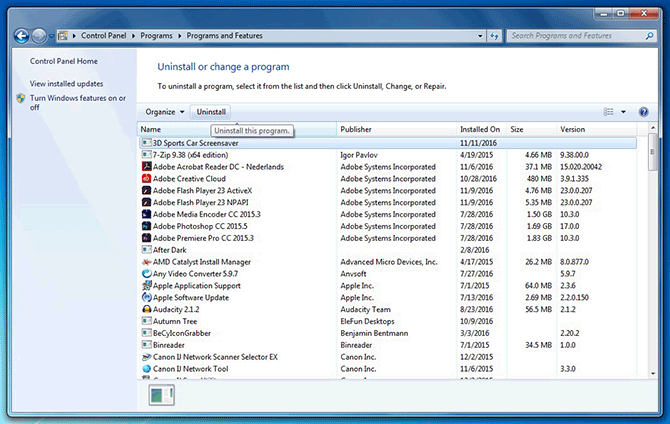Select the BeCyIconGrabber row
670x424 pixels.
388,333
